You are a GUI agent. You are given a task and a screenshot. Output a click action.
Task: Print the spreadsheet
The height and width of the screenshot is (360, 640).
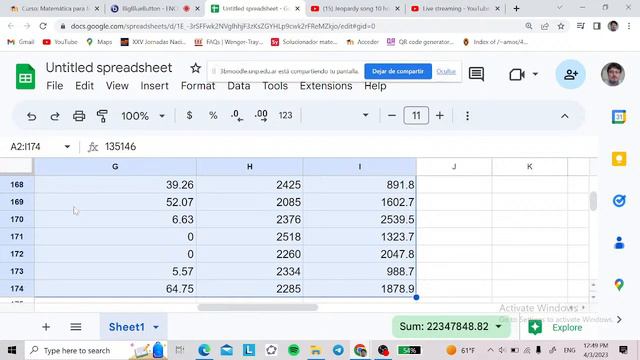[x=79, y=116]
